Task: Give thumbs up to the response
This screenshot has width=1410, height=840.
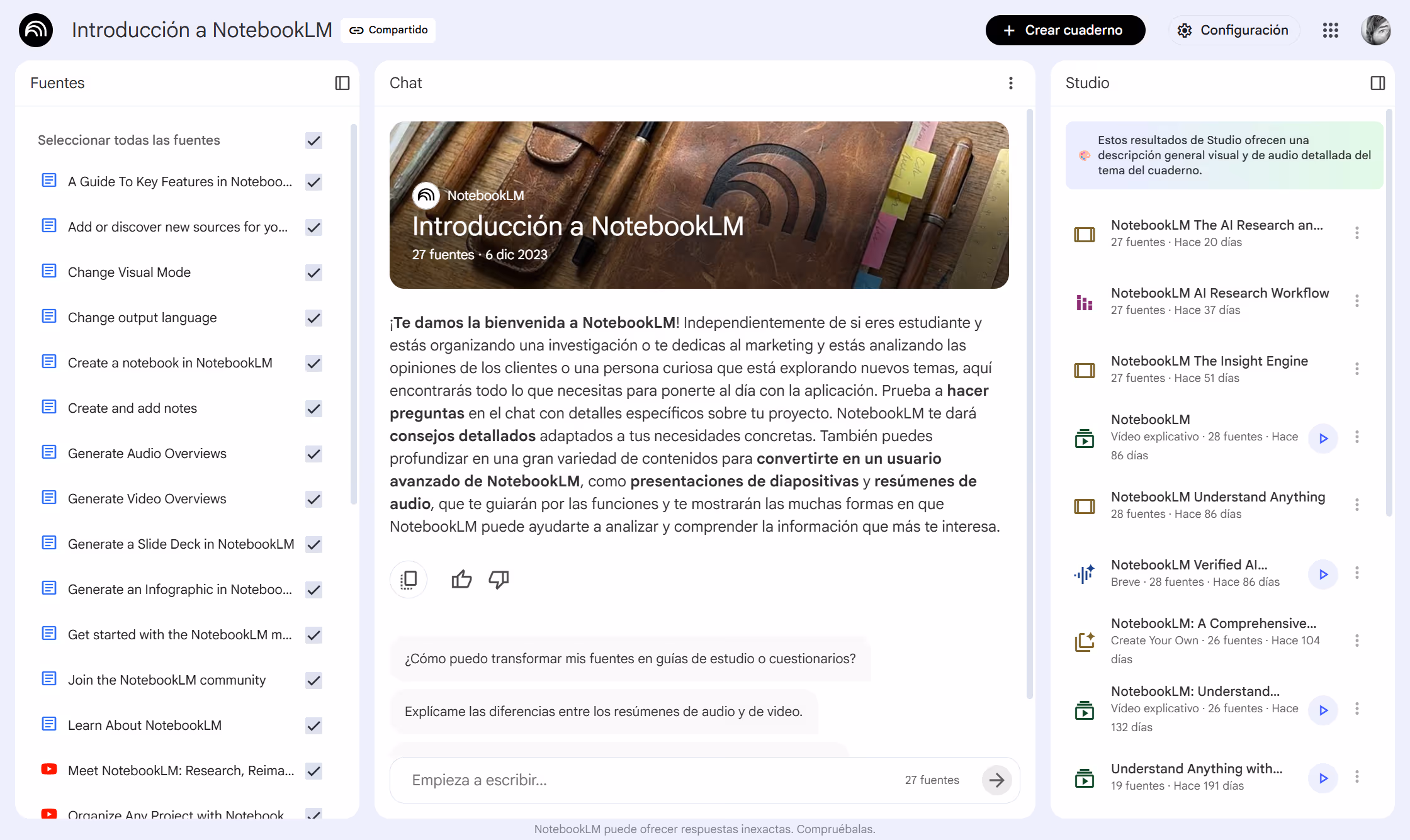Action: [x=461, y=580]
